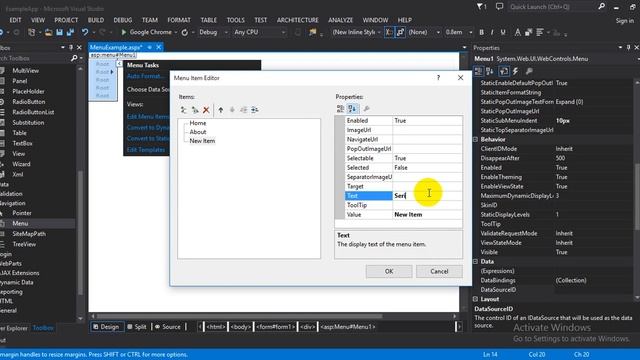
Task: Click Edit Templates link in Menu Tasks
Action: (x=146, y=150)
